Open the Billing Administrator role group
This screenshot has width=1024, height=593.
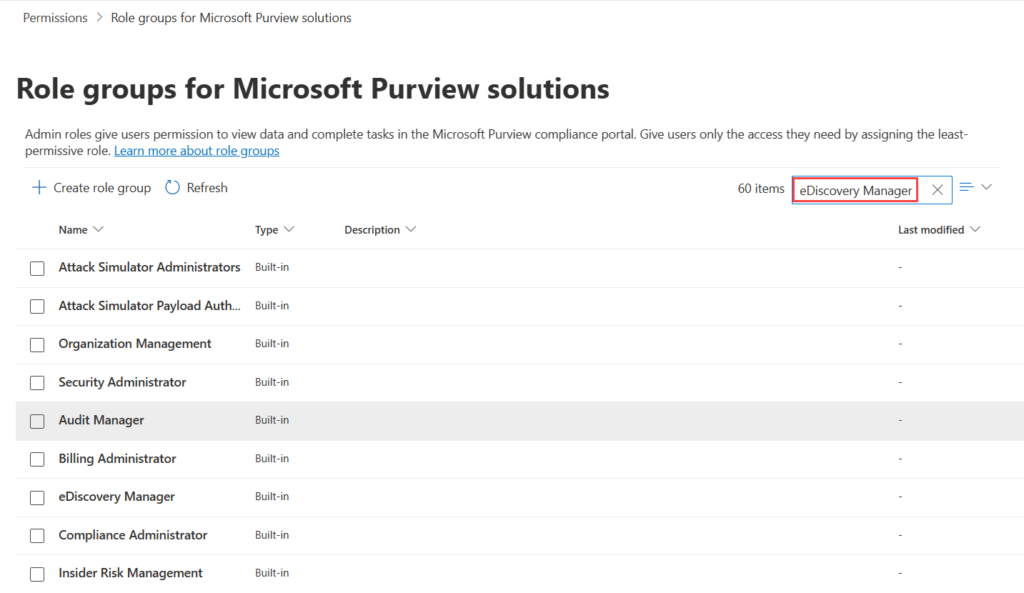click(x=117, y=459)
